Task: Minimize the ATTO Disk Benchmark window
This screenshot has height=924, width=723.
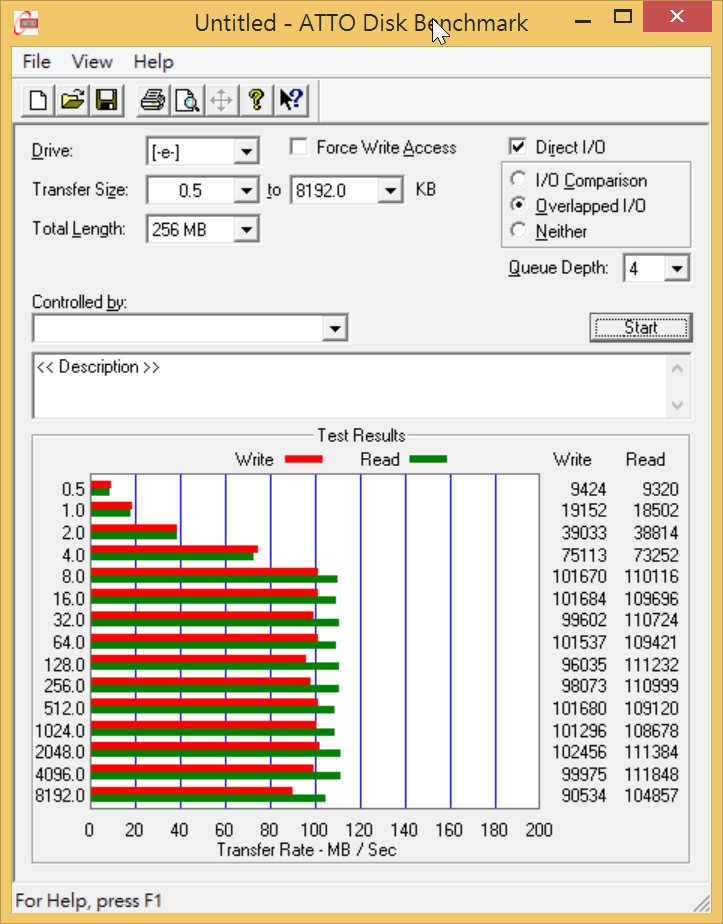Action: tap(583, 19)
